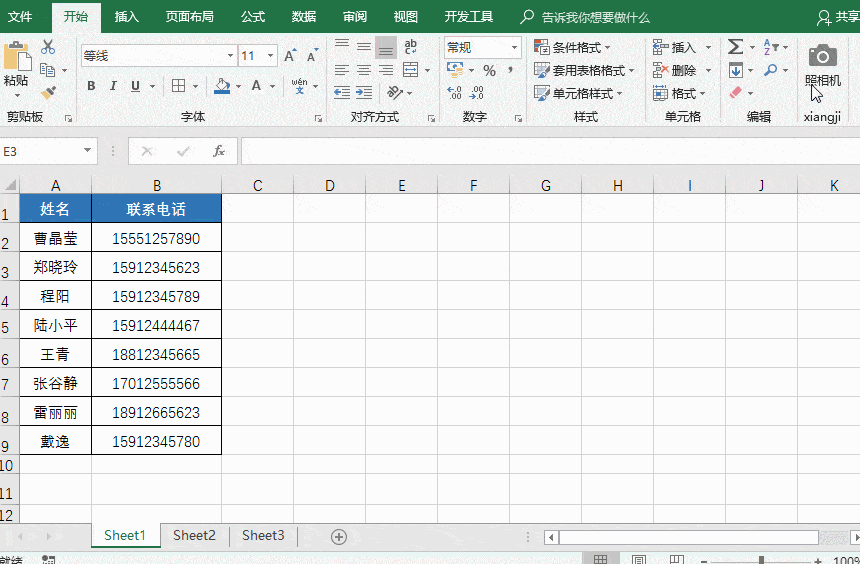Select the Cut scissors icon
Screen dimensions: 860x564
tap(48, 48)
